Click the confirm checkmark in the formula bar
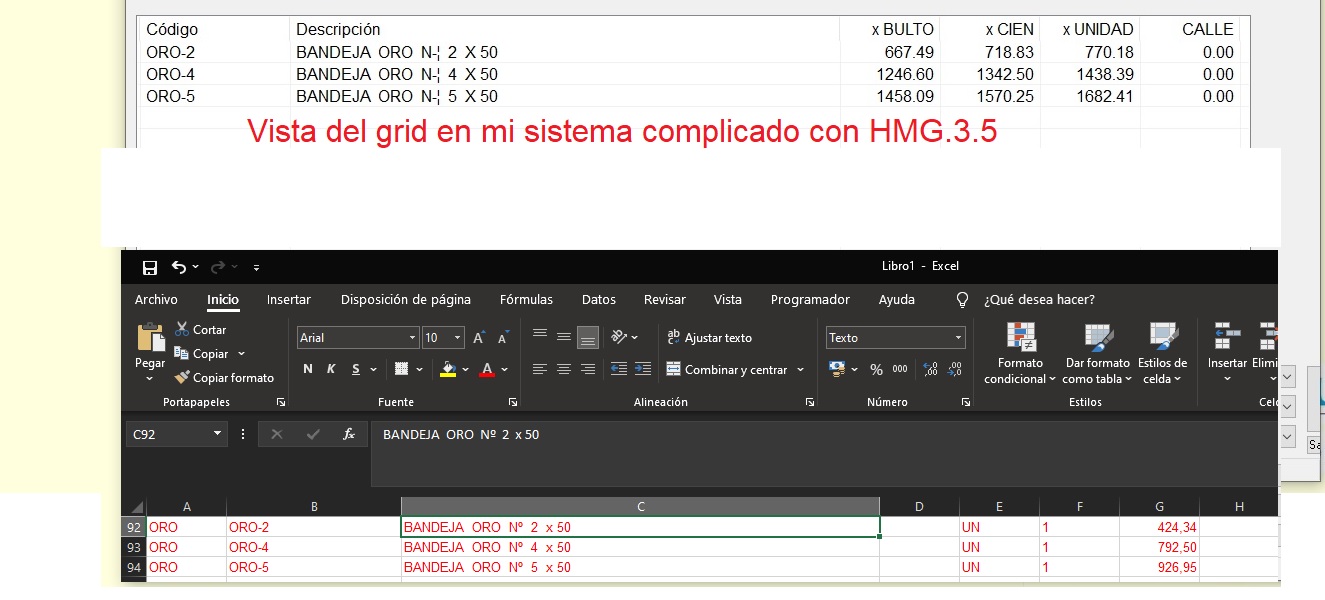 [x=313, y=434]
